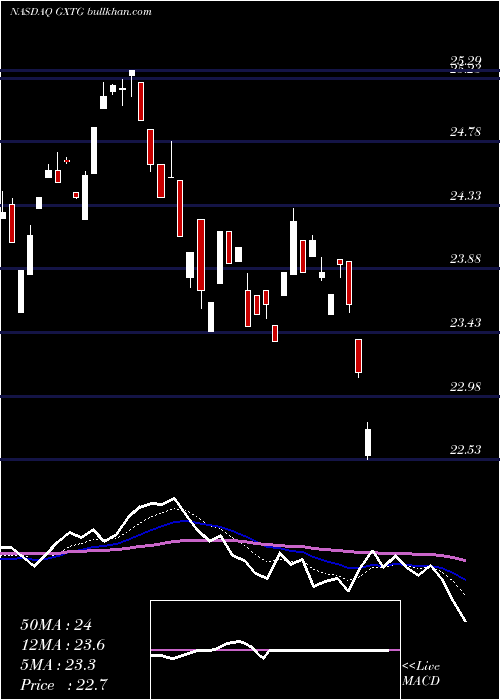Click the topmost candlestick near 25.29

click(x=132, y=83)
